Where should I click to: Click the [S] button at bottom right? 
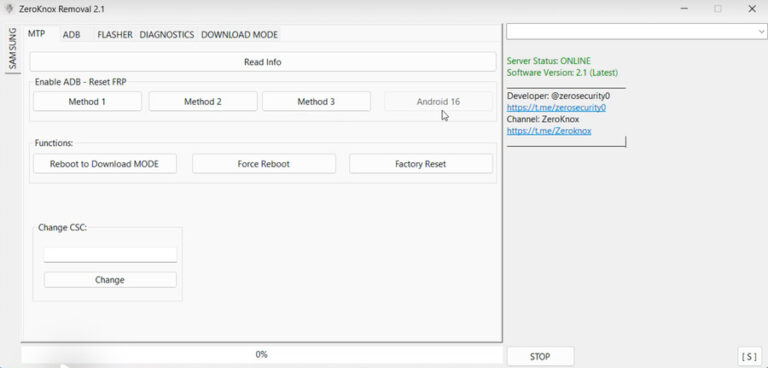[749, 356]
